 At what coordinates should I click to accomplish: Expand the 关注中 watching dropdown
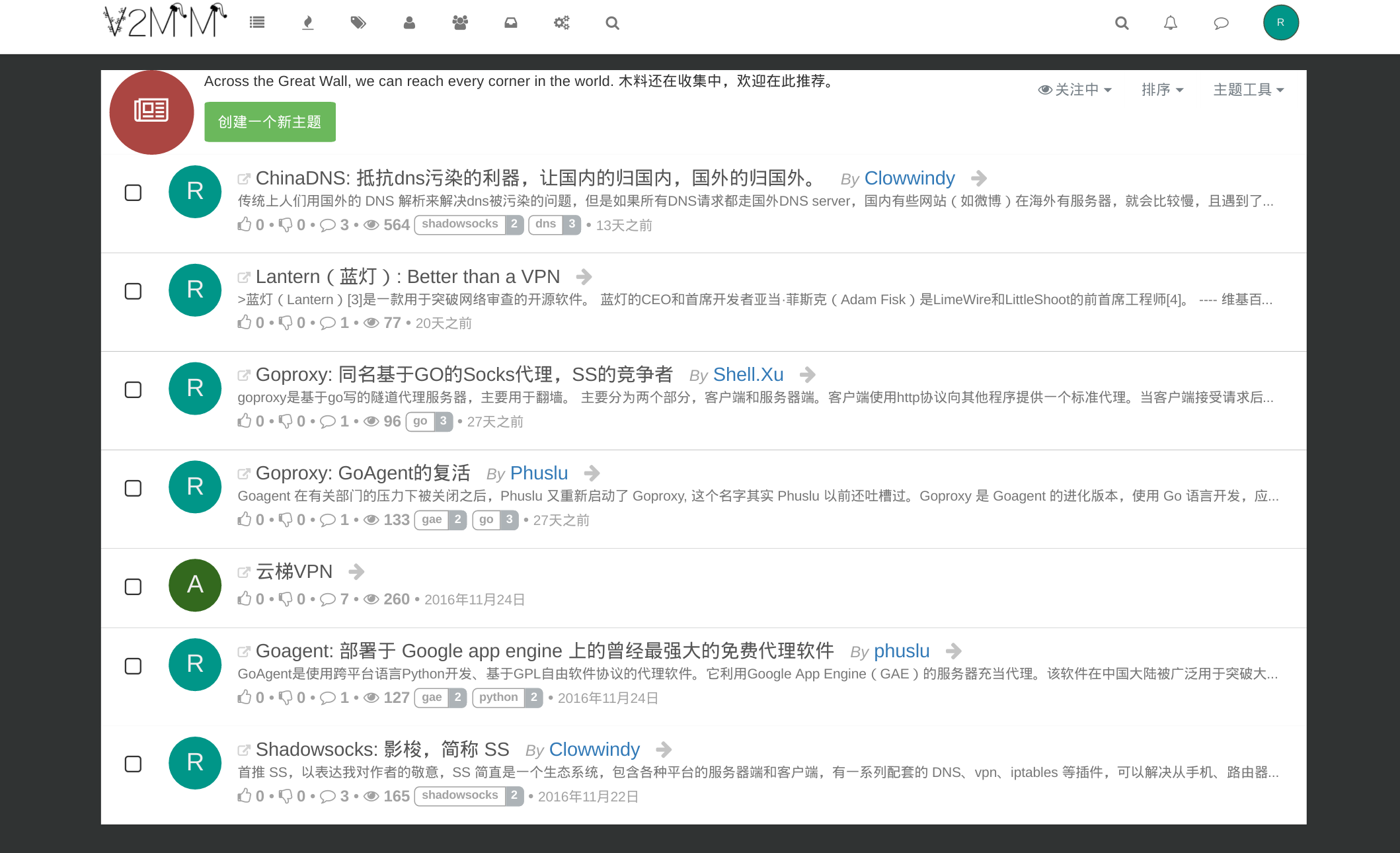pos(1075,89)
